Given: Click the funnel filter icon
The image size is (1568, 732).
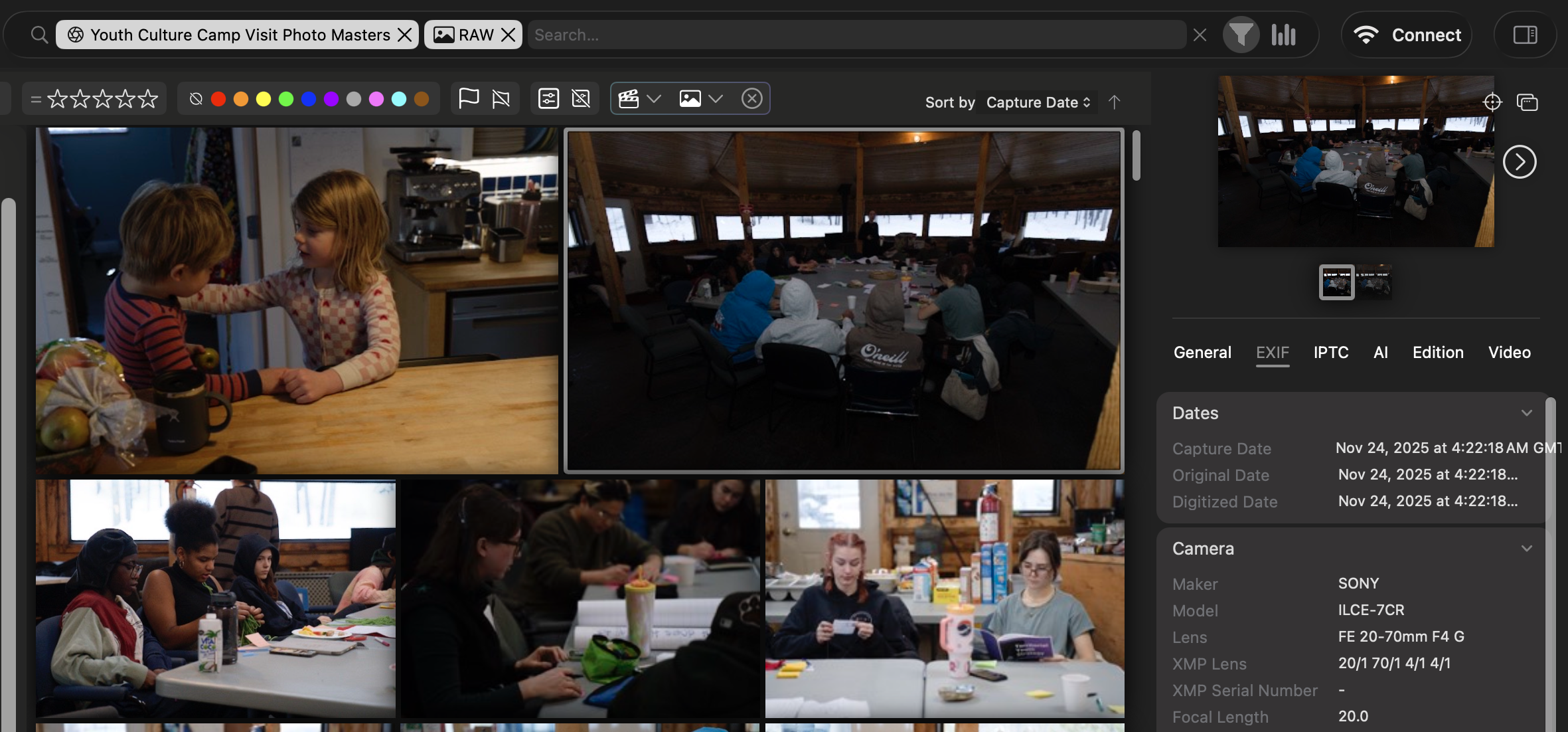Looking at the screenshot, I should [1240, 35].
